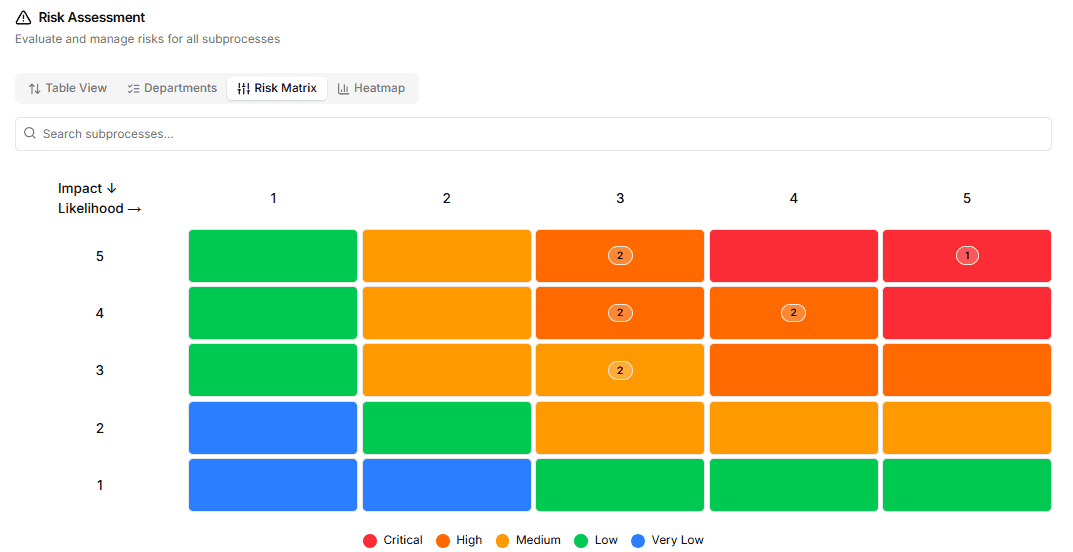1073x552 pixels.
Task: Click the checklist icon on Departments tab
Action: 133,89
